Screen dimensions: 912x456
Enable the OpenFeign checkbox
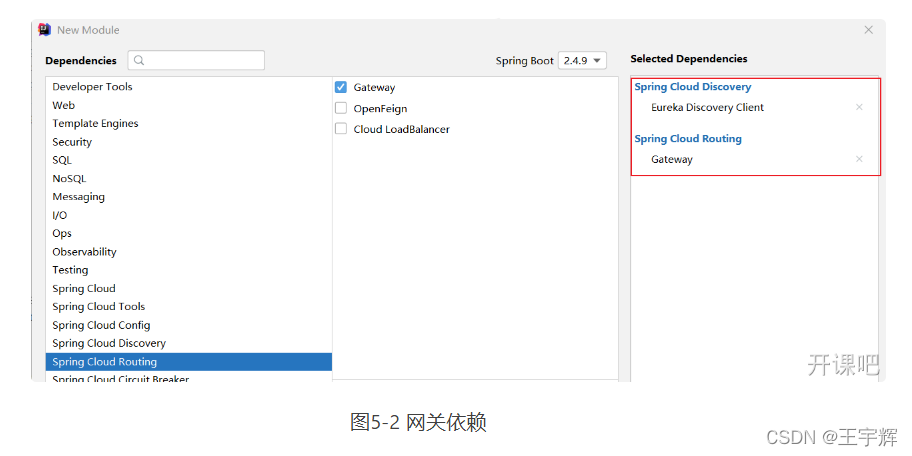(x=341, y=108)
